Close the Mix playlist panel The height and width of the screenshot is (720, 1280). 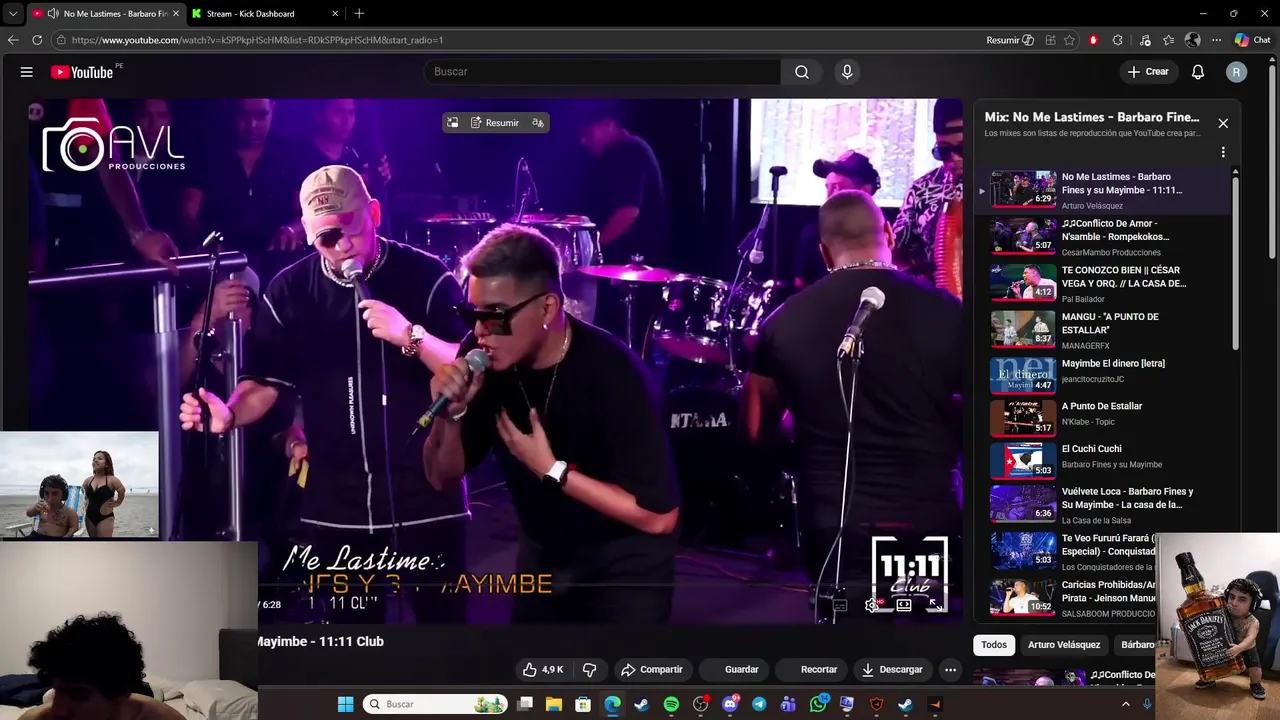coord(1223,123)
